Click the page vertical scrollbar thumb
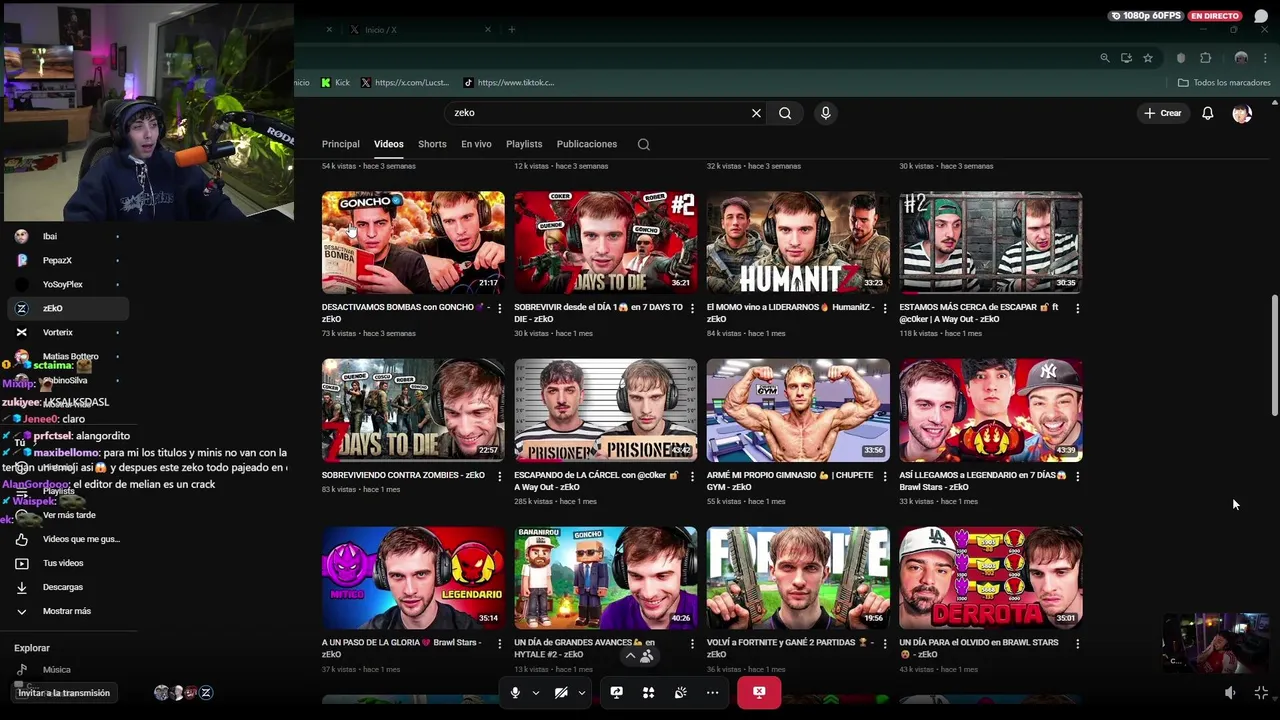This screenshot has height=720, width=1280. coord(1273,355)
